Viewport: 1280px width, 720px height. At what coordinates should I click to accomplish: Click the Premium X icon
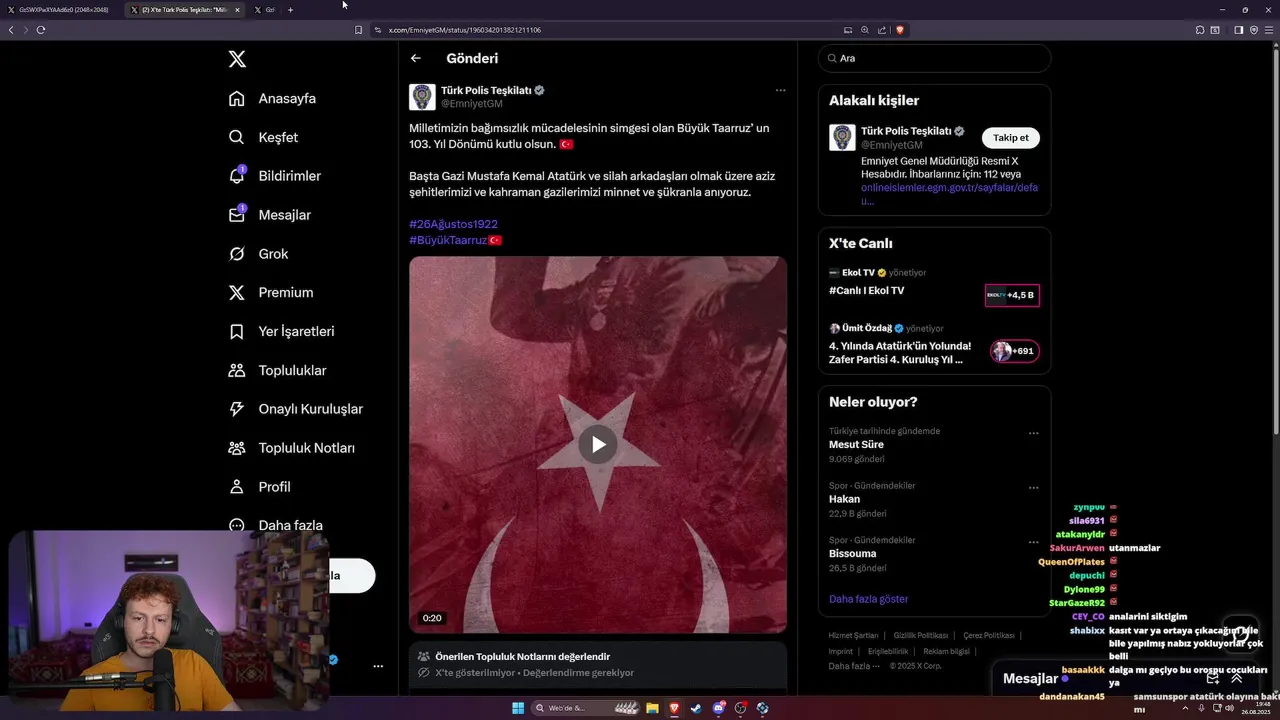tap(237, 293)
